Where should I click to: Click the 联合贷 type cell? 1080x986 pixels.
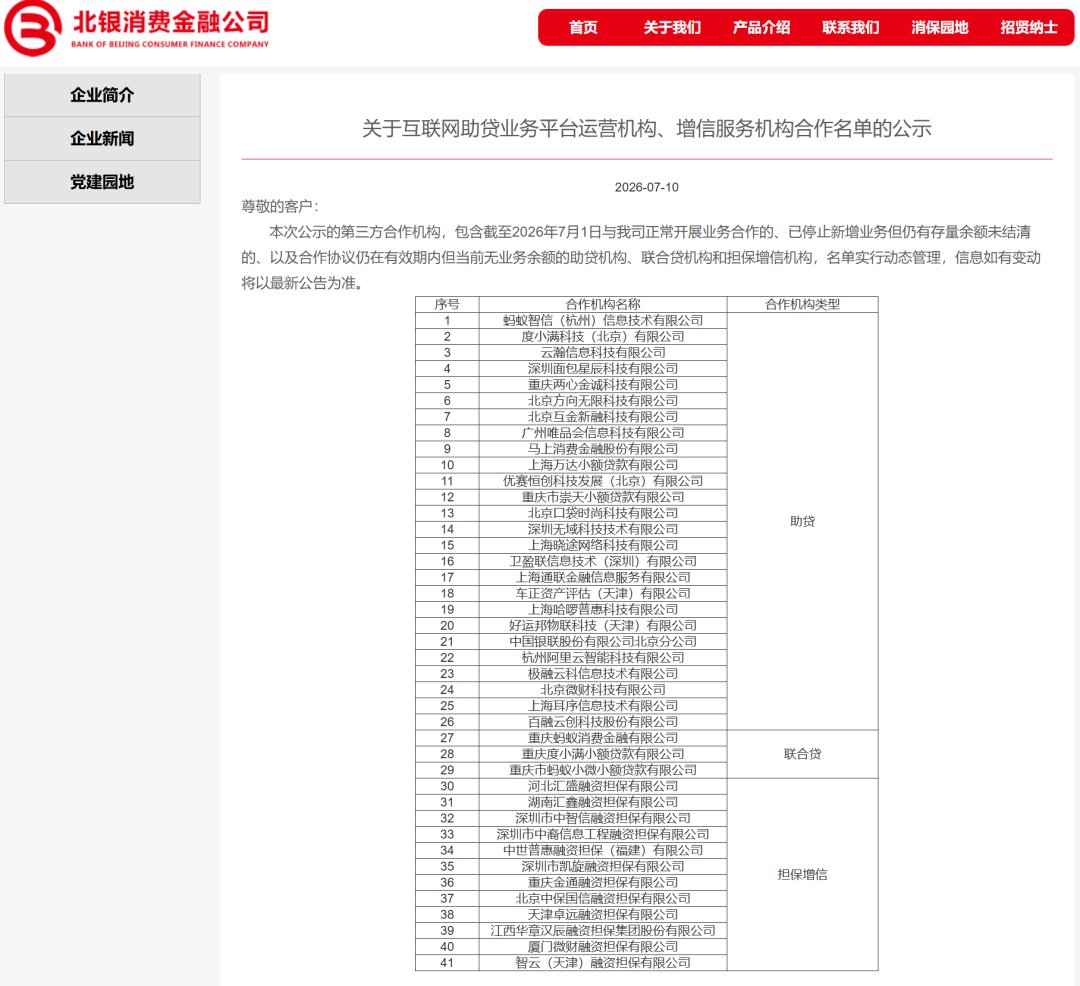coord(802,754)
